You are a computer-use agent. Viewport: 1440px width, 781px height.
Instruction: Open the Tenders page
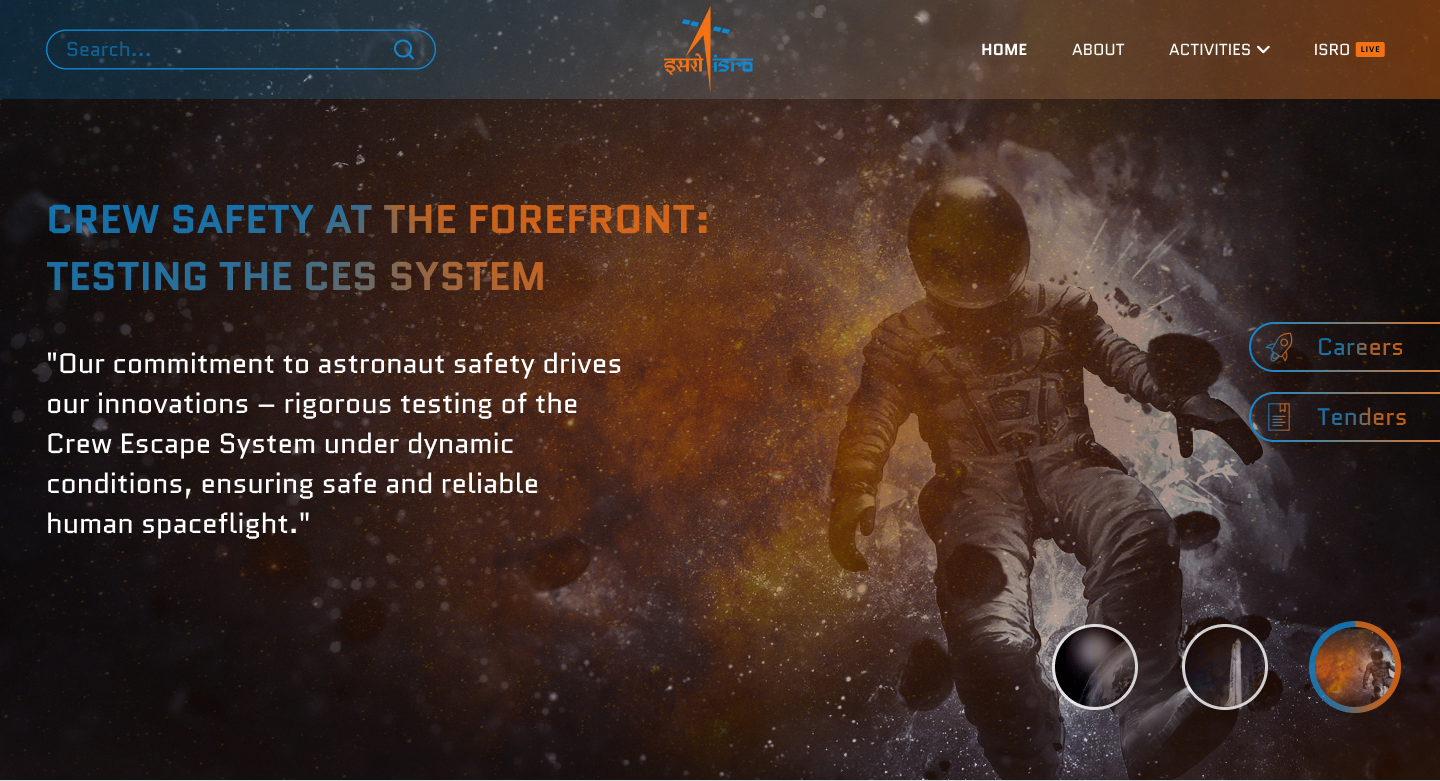1362,417
